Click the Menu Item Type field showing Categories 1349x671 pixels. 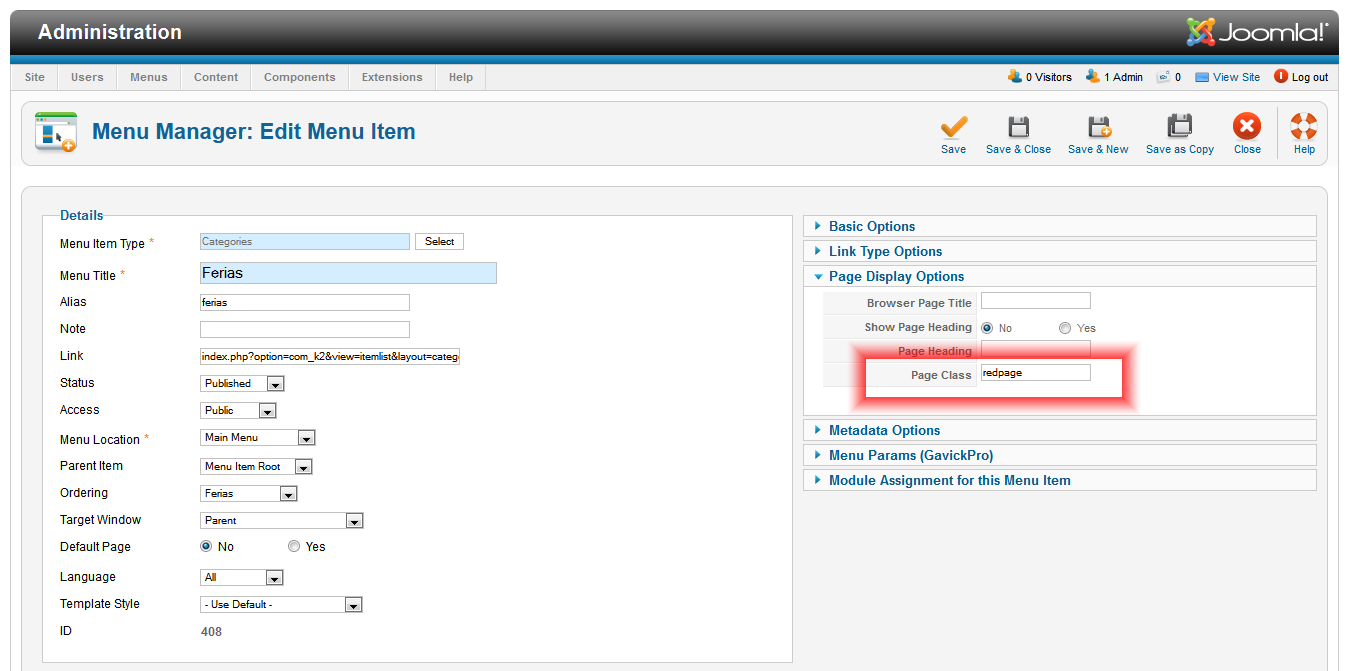[305, 242]
